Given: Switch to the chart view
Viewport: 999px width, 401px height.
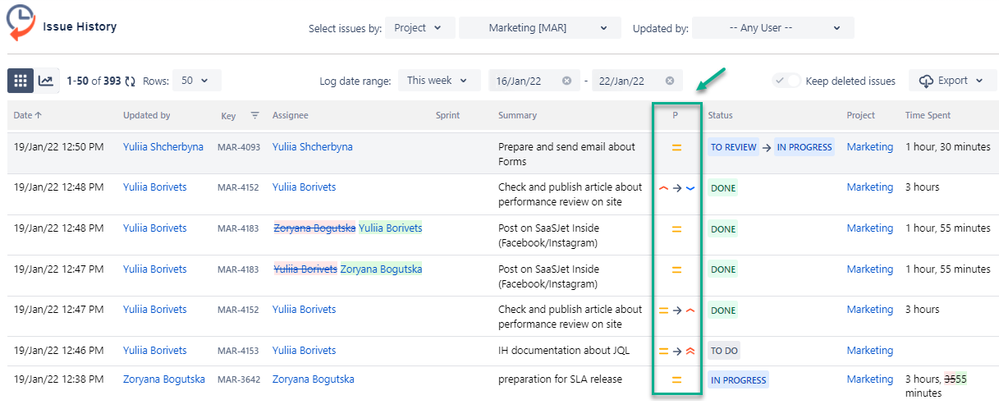Looking at the screenshot, I should pyautogui.click(x=47, y=80).
